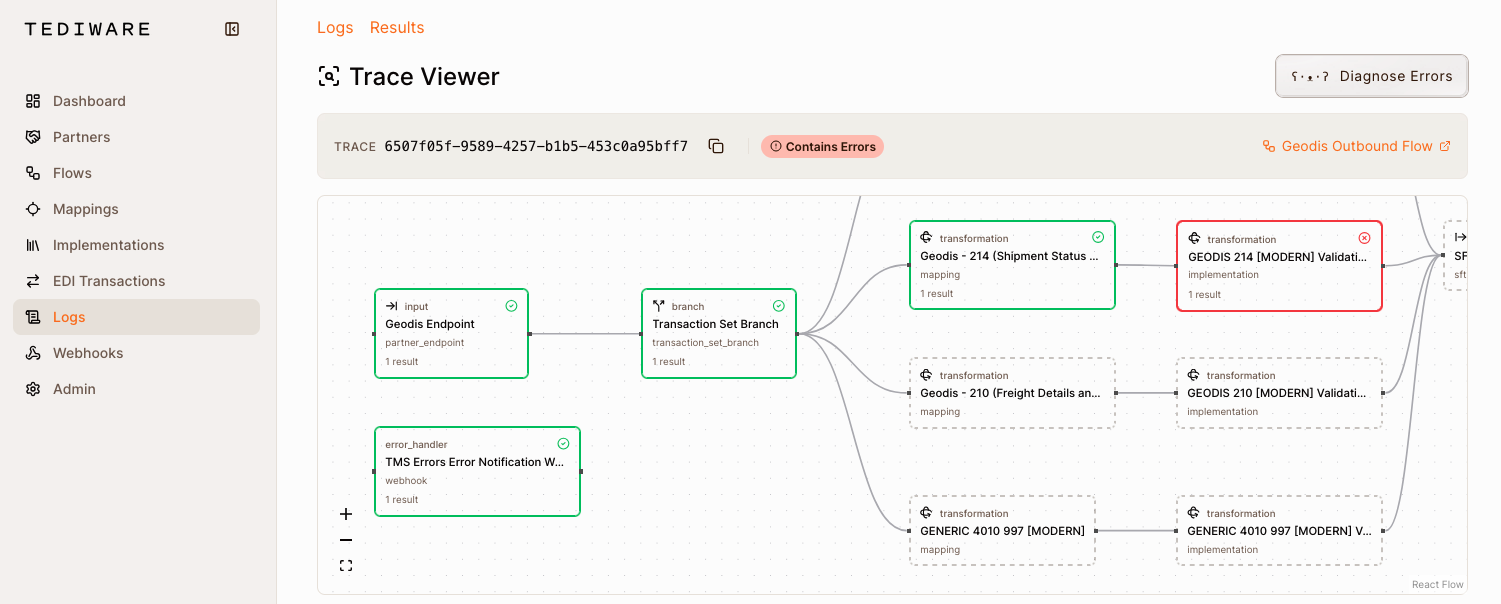Click the Webhooks icon
The width and height of the screenshot is (1501, 604).
point(32,352)
